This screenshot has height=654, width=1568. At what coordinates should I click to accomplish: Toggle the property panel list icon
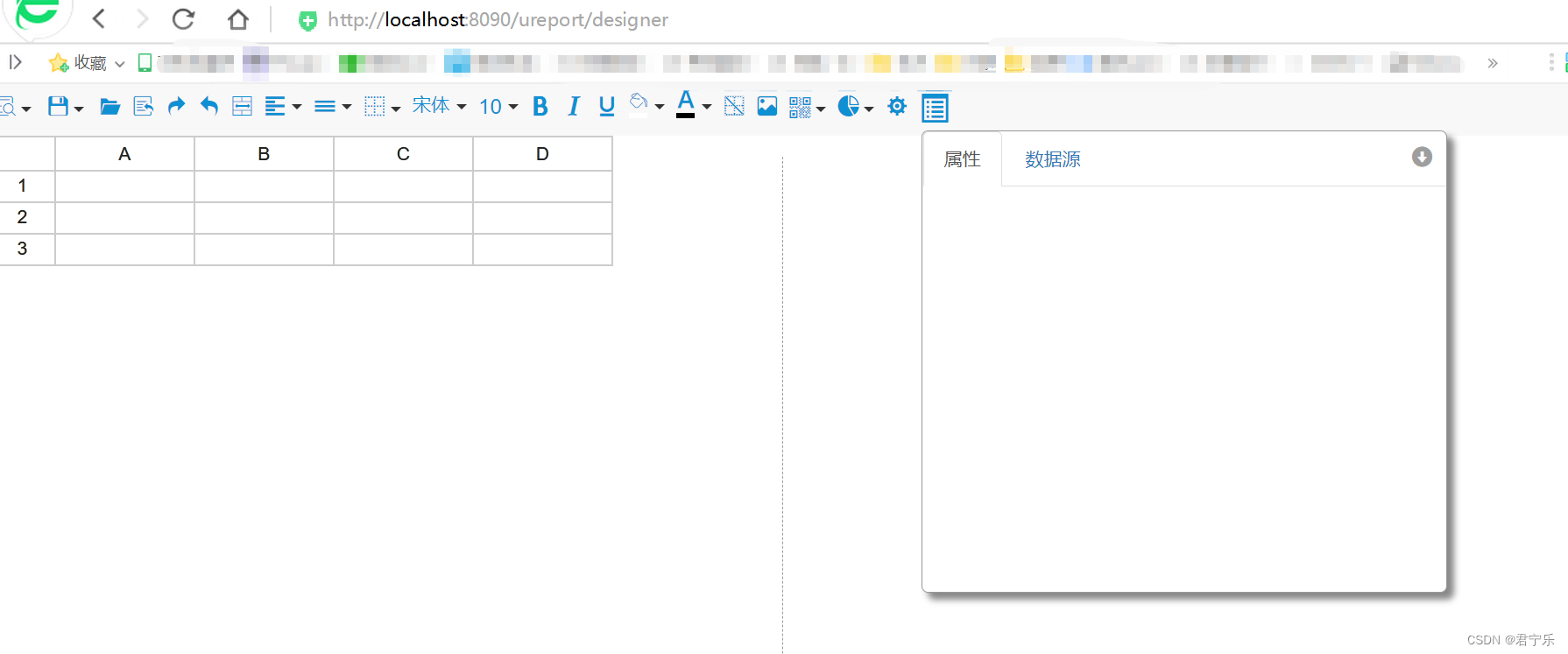click(x=935, y=109)
